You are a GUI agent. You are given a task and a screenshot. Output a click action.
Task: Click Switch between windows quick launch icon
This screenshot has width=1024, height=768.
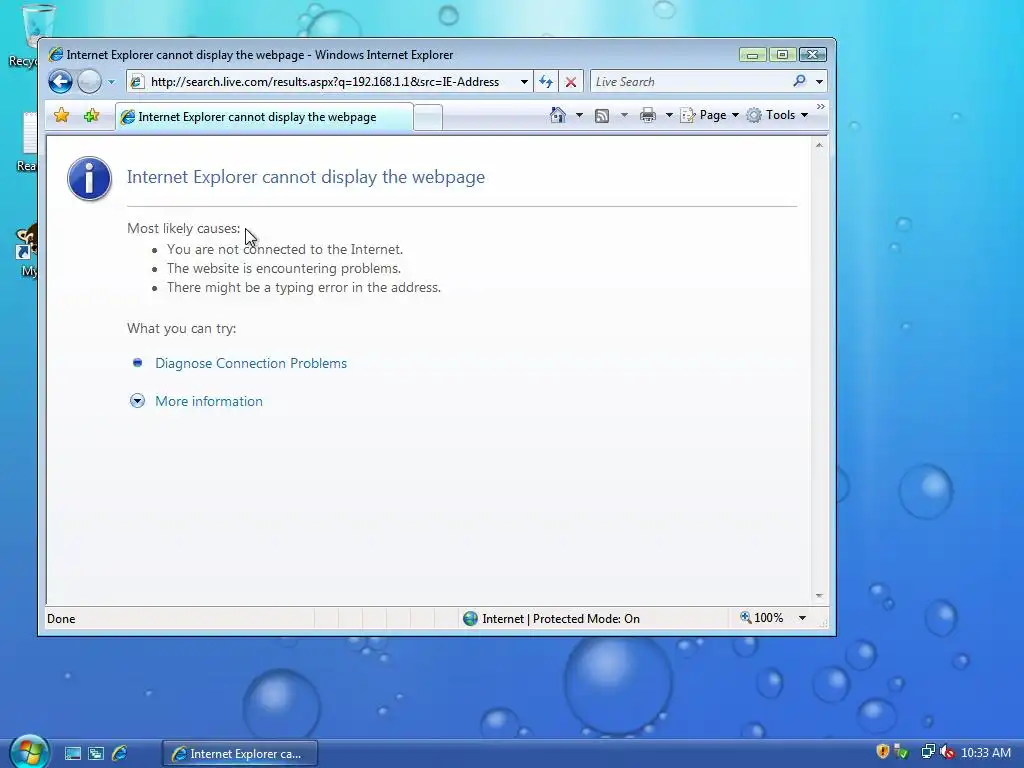(x=96, y=754)
